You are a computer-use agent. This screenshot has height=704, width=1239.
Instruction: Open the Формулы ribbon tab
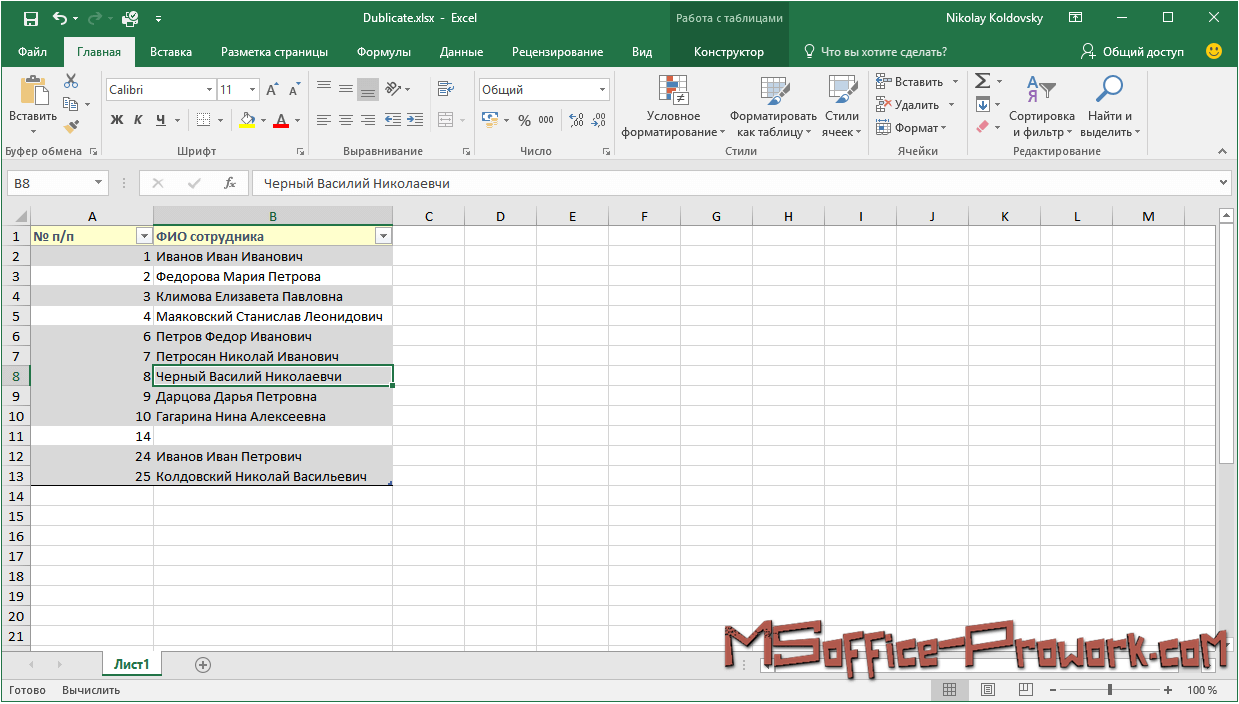pos(384,52)
